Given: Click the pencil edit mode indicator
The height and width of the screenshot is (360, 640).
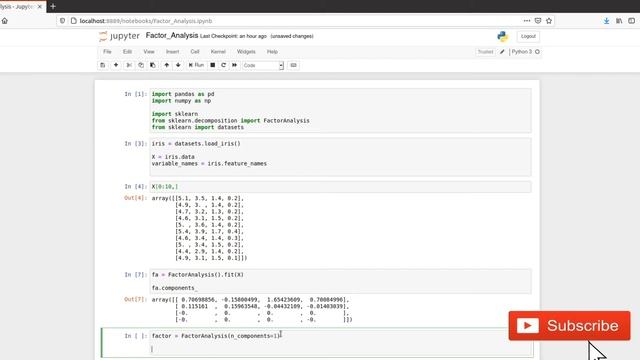Looking at the screenshot, I should point(502,52).
